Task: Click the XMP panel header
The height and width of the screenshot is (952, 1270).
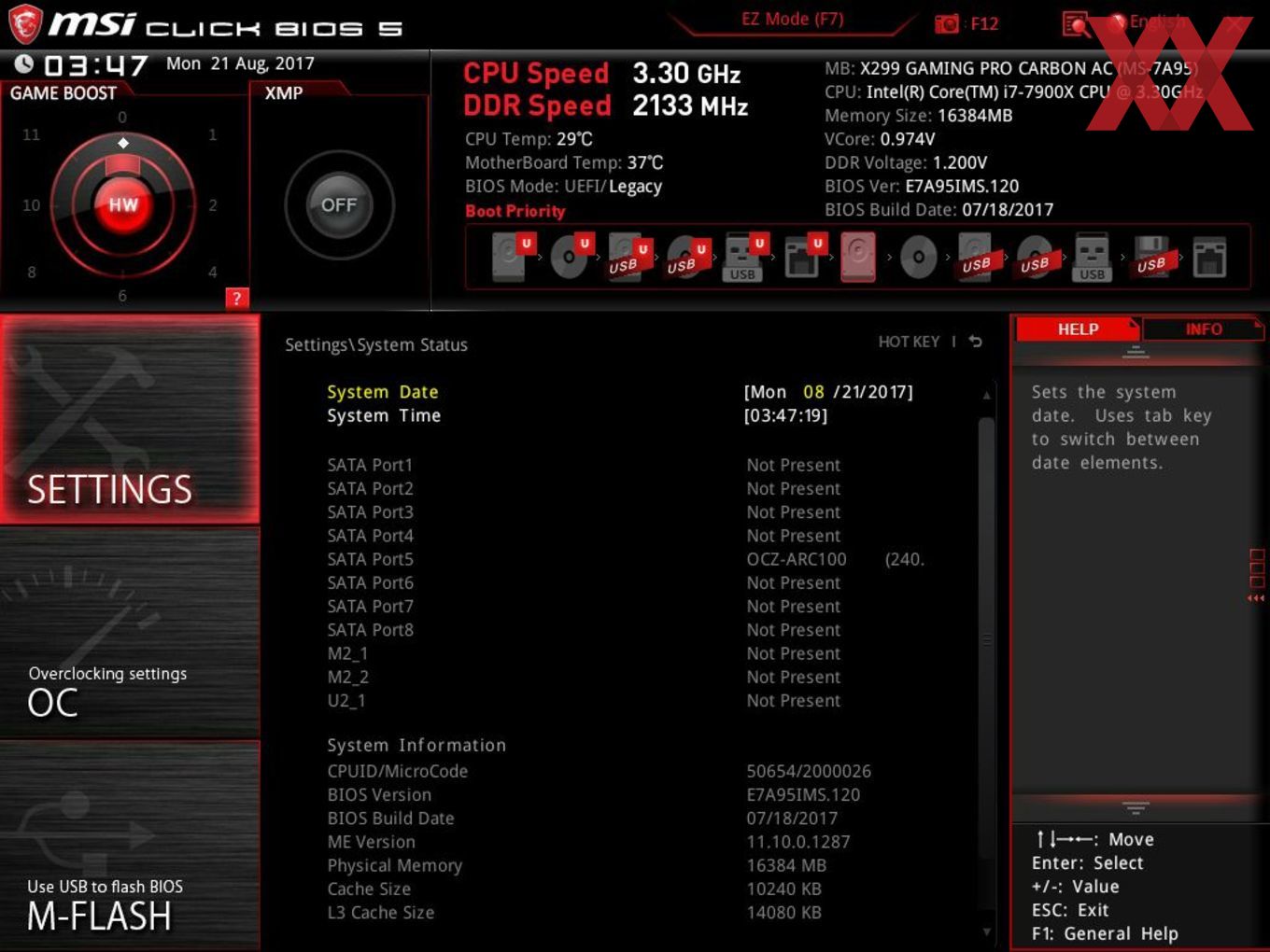Action: click(284, 93)
